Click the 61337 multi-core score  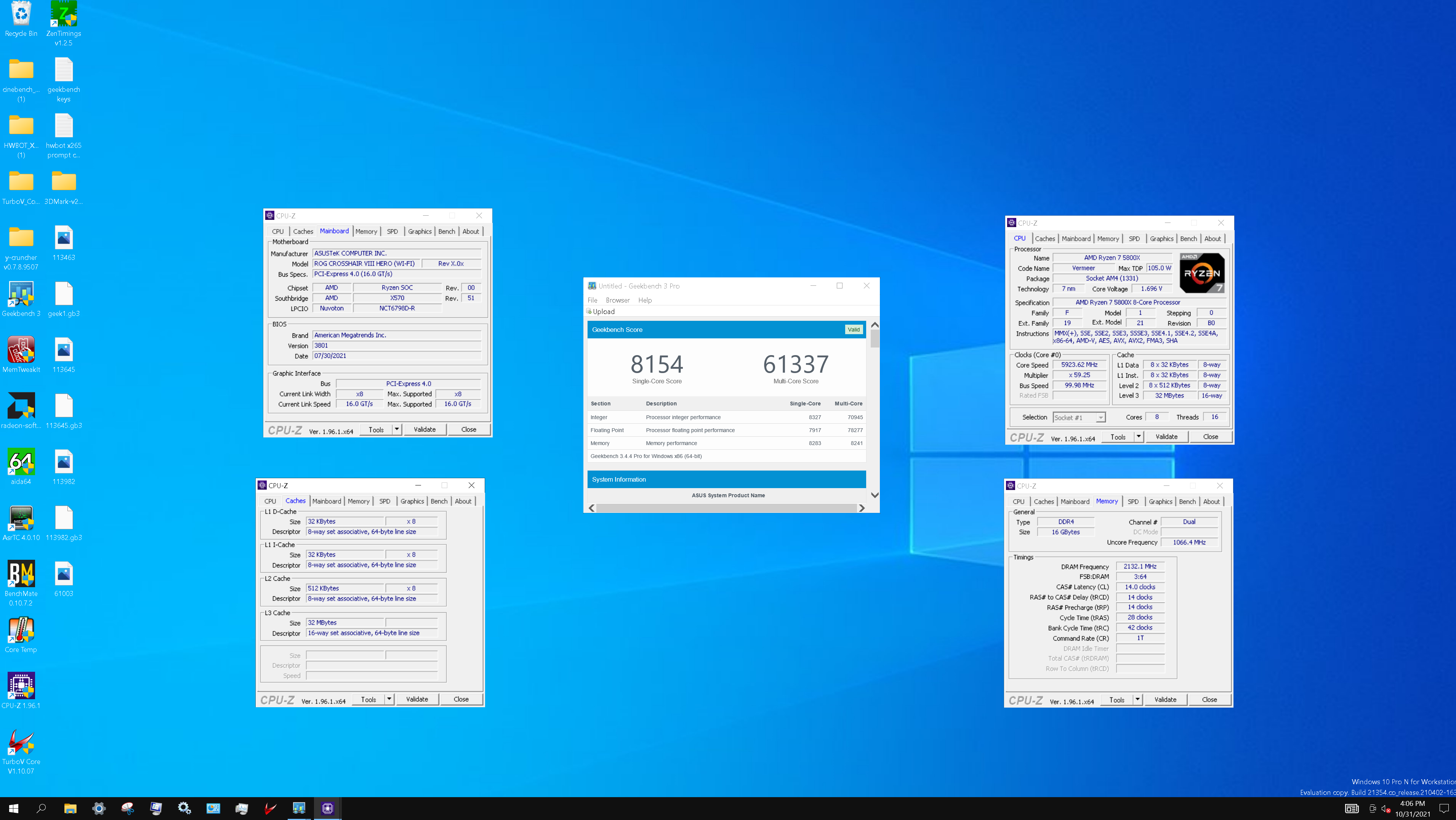click(796, 365)
